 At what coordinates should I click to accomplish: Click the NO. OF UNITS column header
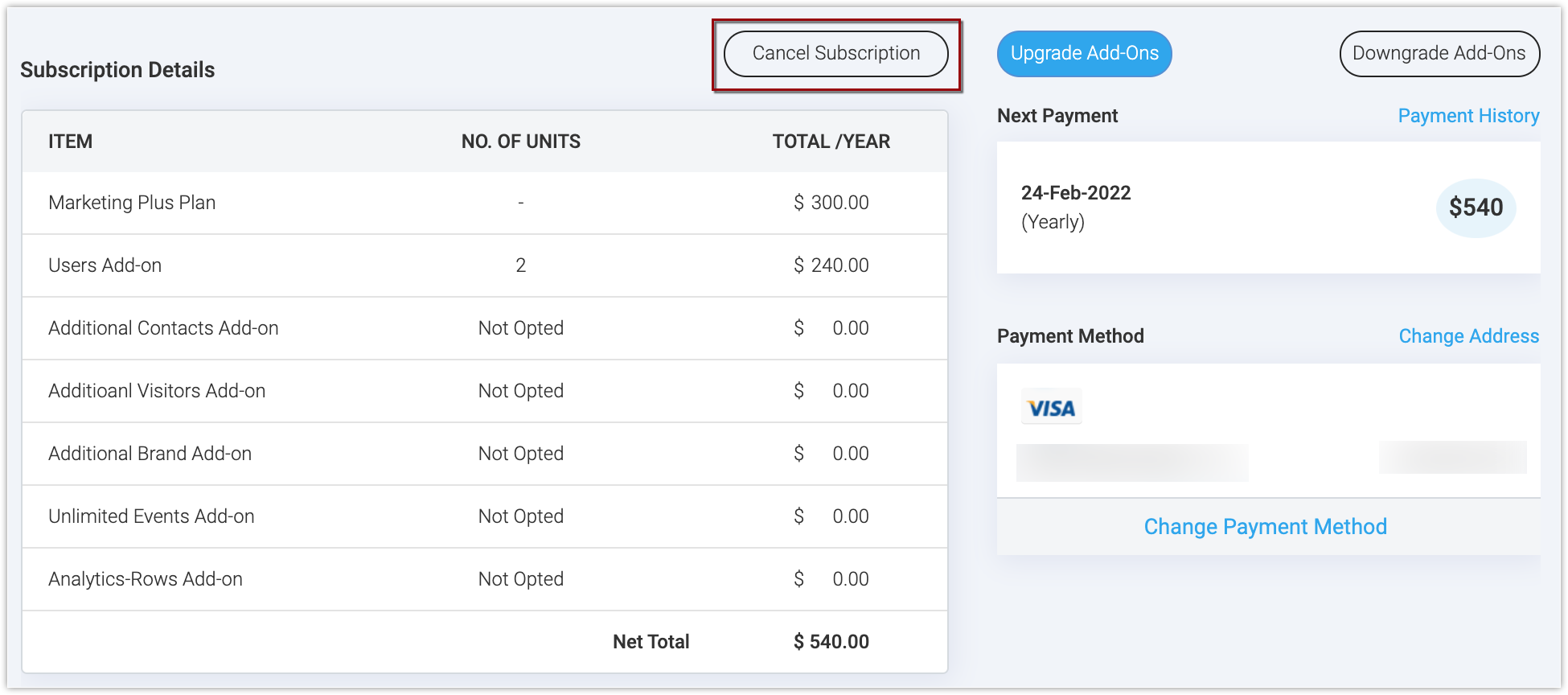(x=520, y=142)
